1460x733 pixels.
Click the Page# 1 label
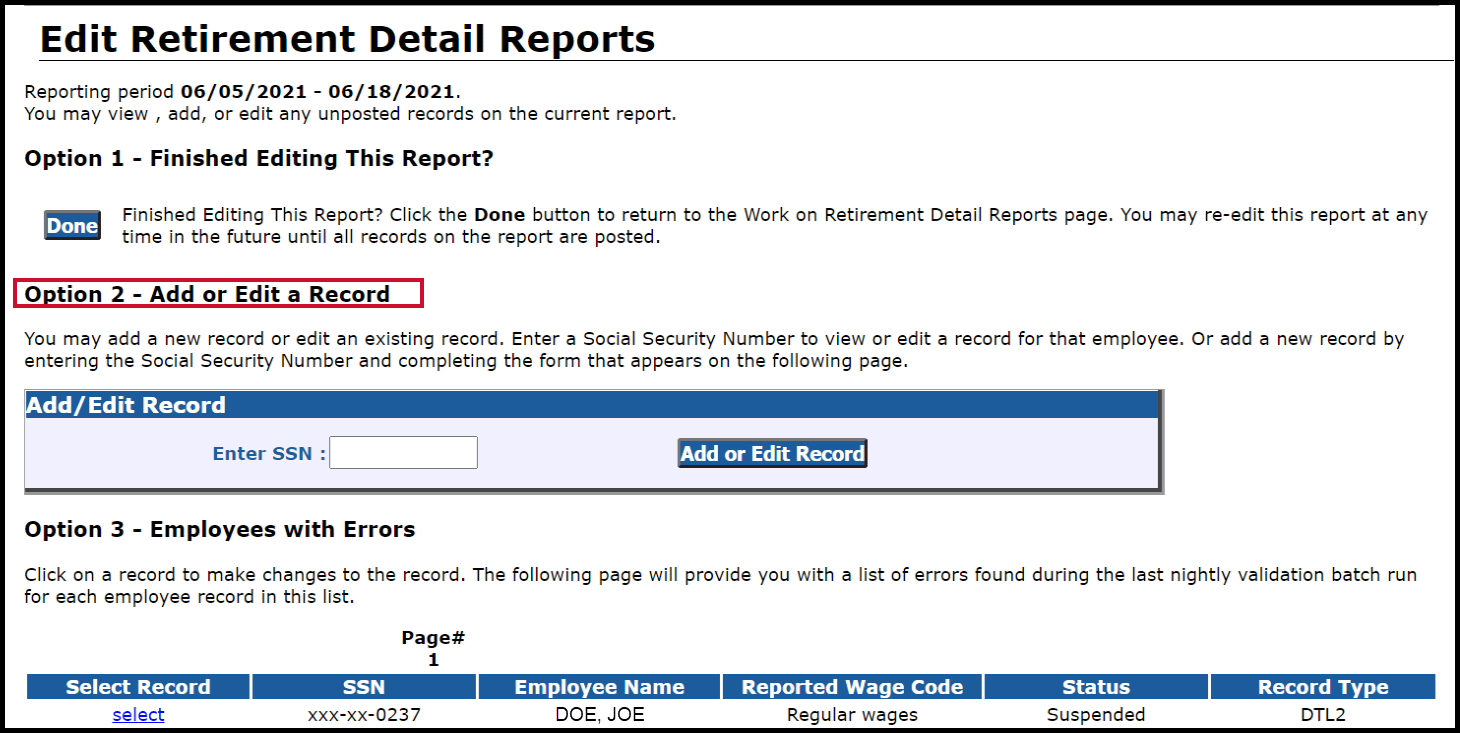[433, 647]
